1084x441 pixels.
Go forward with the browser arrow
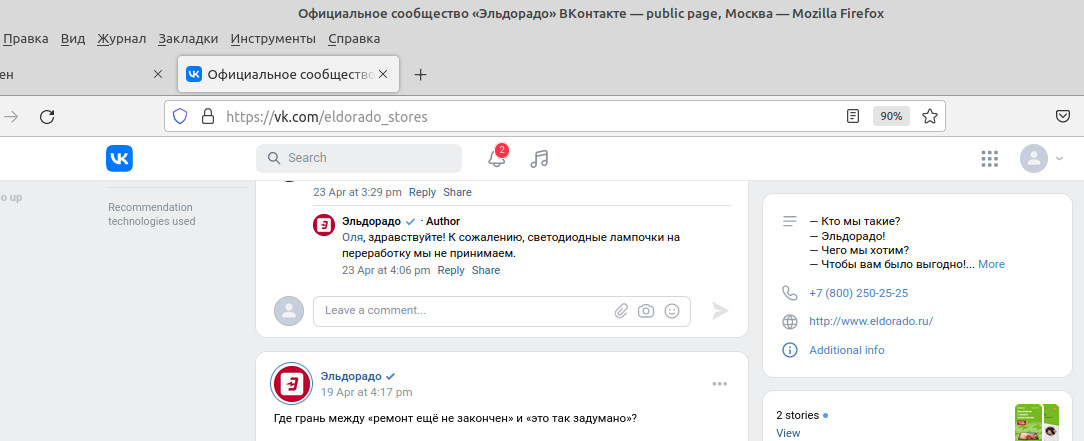click(11, 117)
